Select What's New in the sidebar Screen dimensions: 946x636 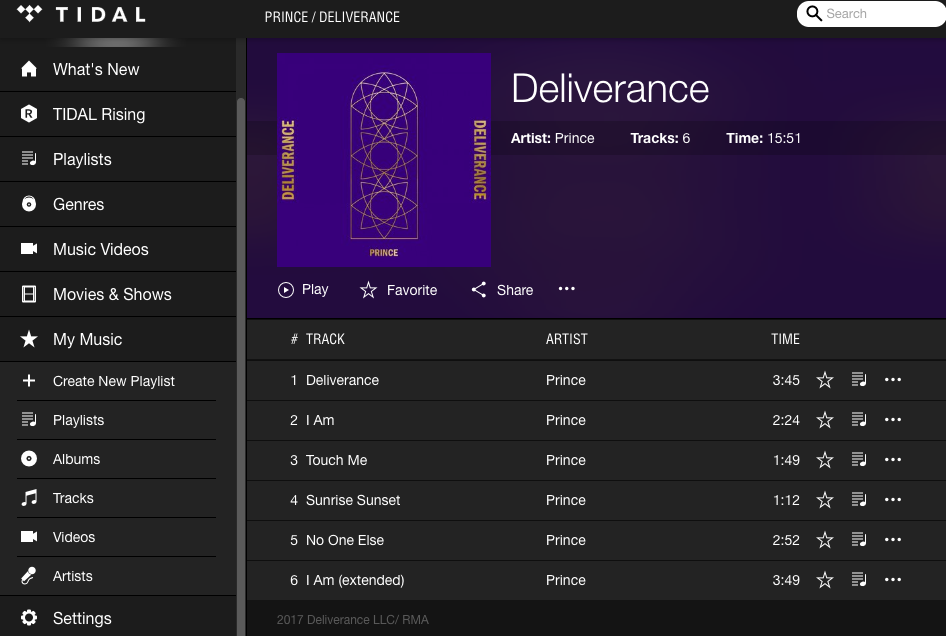pos(95,69)
